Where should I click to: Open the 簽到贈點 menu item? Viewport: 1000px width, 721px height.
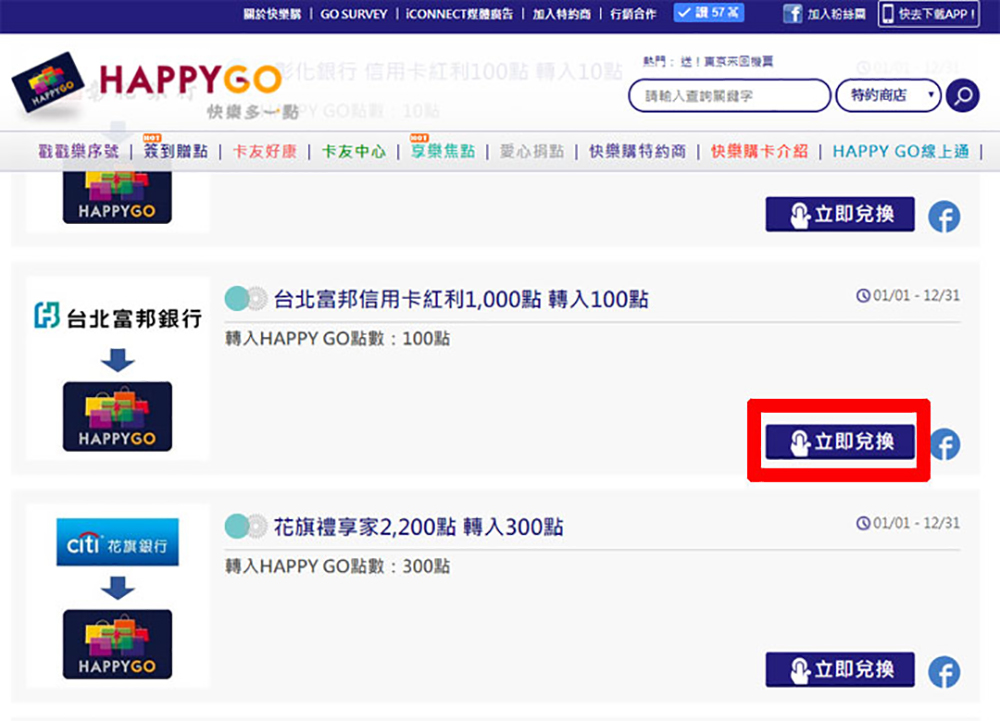[175, 151]
